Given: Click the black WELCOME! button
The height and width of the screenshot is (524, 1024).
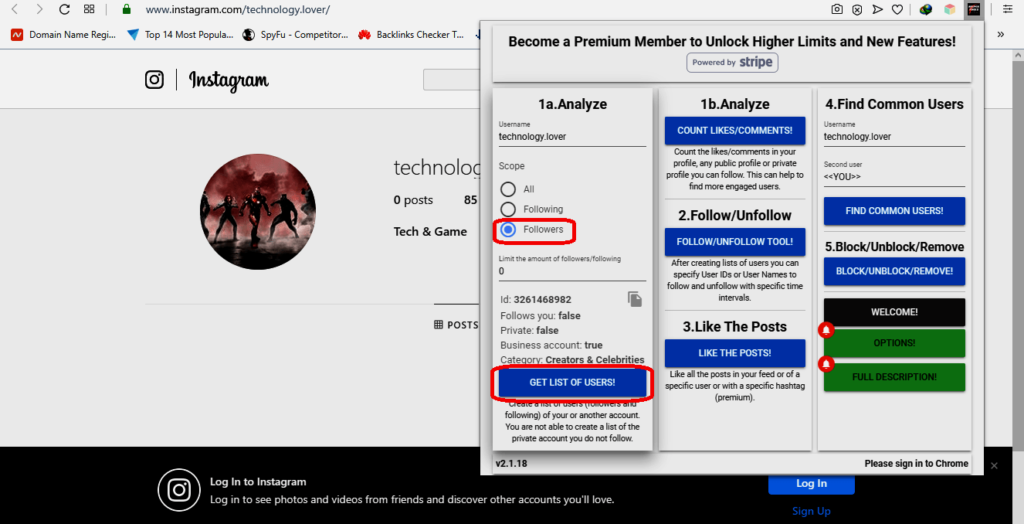Looking at the screenshot, I should tap(894, 312).
